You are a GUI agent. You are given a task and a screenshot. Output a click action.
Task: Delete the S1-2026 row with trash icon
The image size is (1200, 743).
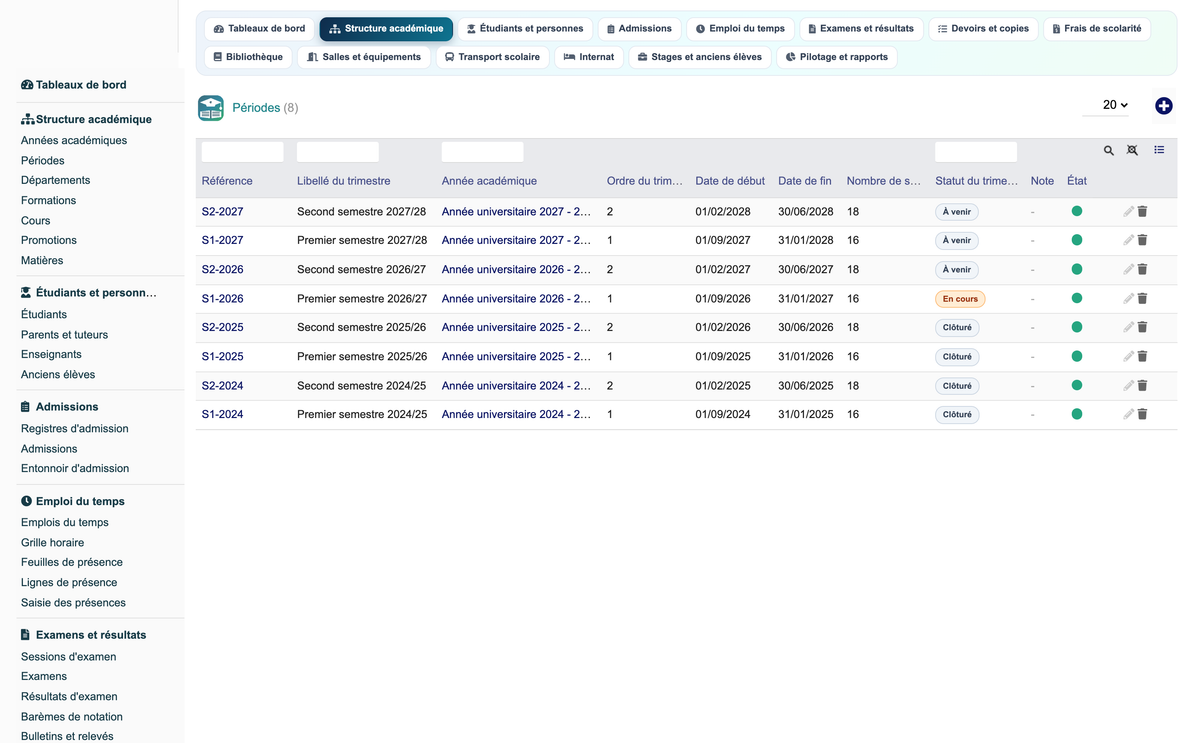click(x=1142, y=298)
